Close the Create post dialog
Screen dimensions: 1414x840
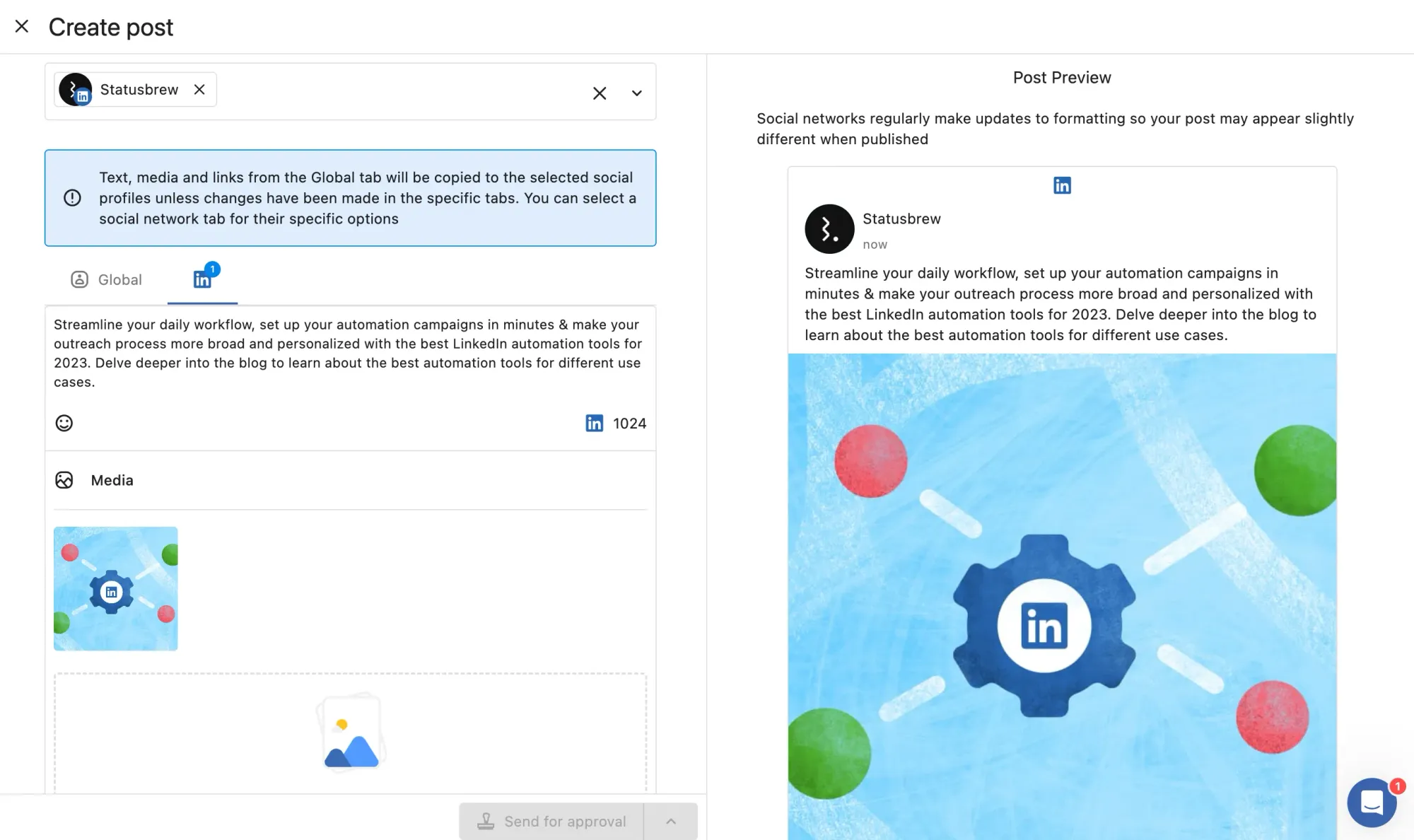point(22,27)
